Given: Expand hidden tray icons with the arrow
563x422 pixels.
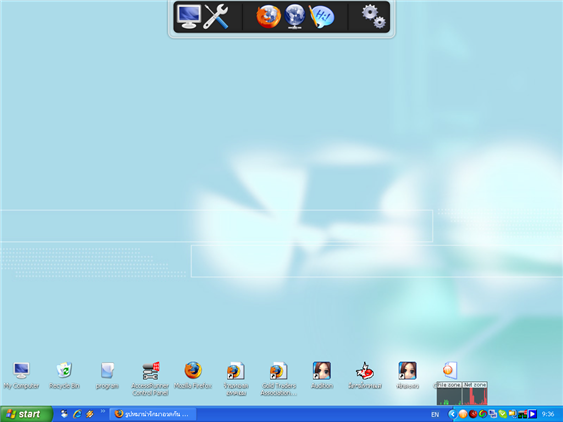Looking at the screenshot, I should coord(452,414).
